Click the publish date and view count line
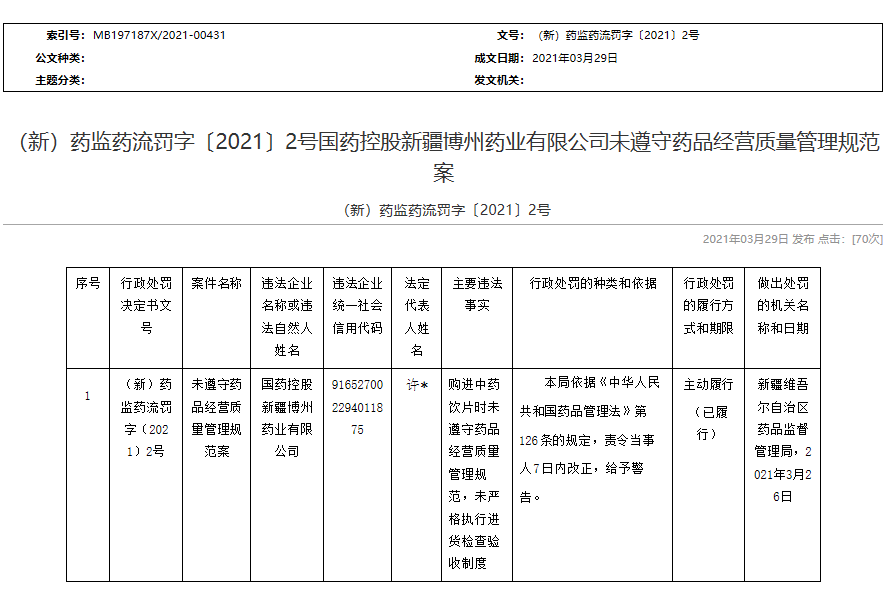The image size is (890, 591). click(x=792, y=239)
